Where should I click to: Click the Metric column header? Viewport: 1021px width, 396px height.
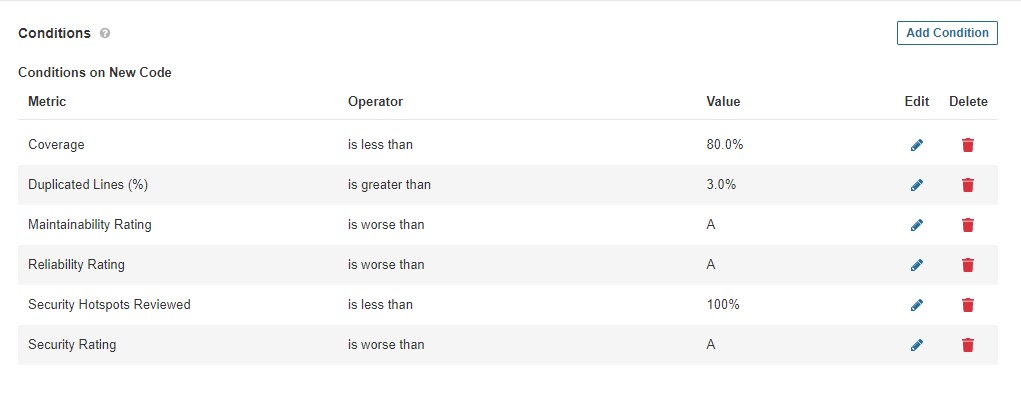47,102
